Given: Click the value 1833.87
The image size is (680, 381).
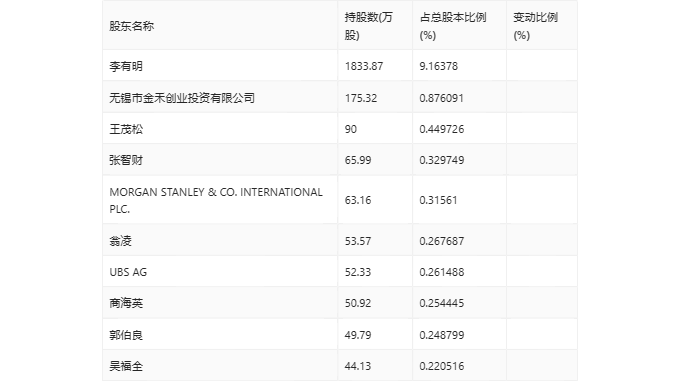Looking at the screenshot, I should click(x=364, y=66).
